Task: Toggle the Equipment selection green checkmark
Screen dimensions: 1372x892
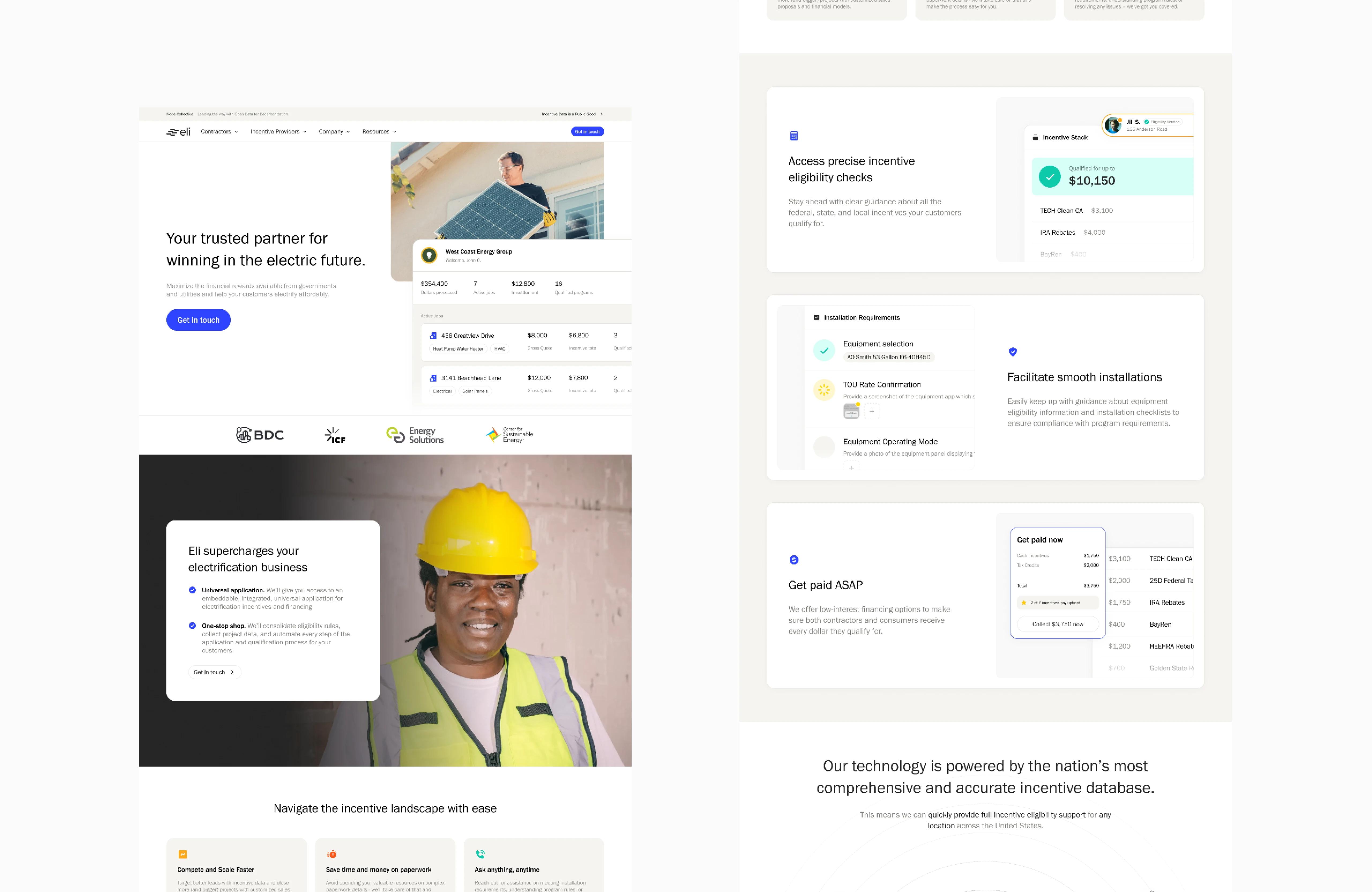Action: 824,350
